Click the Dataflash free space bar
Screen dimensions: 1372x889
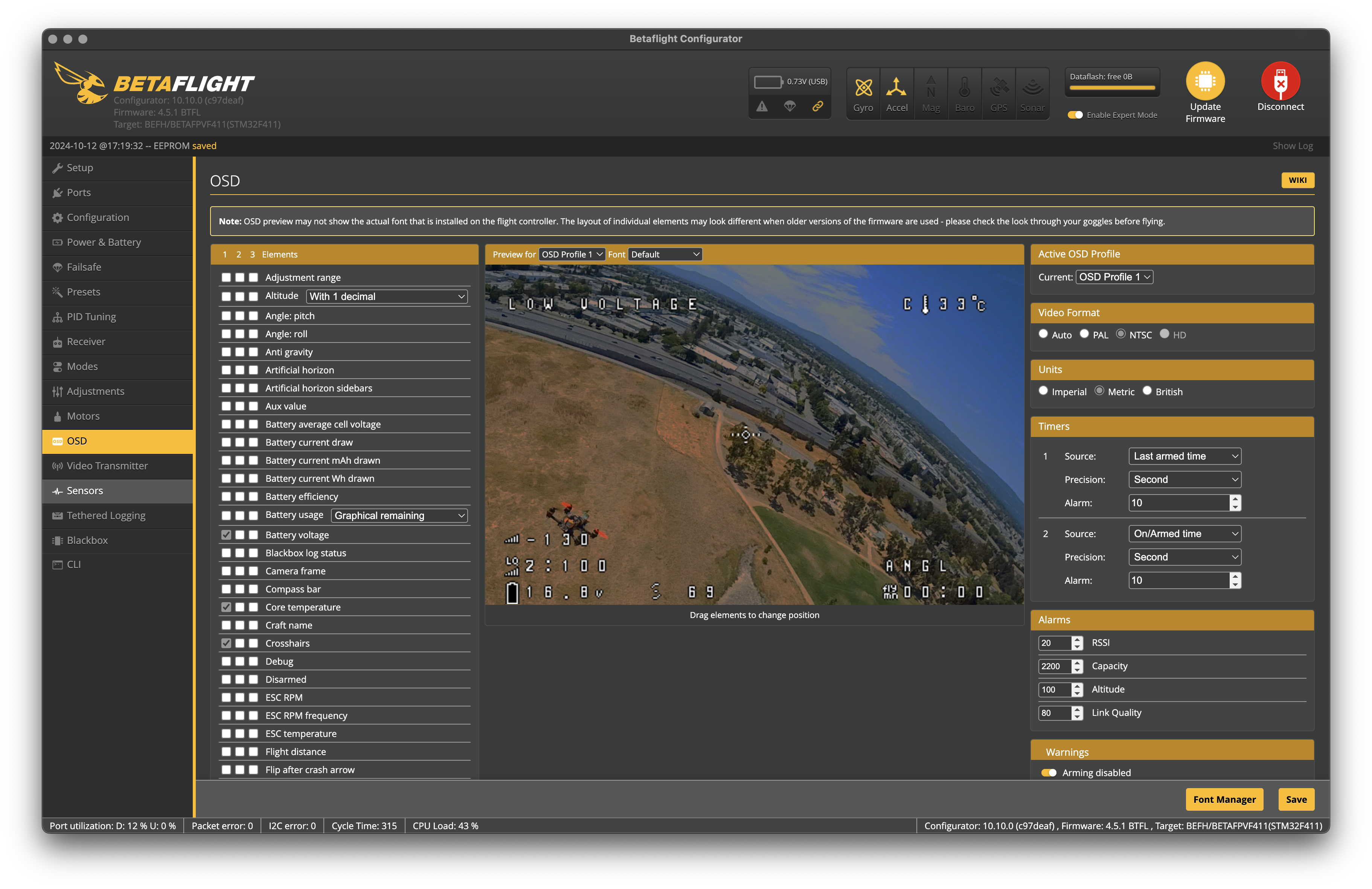[1112, 88]
